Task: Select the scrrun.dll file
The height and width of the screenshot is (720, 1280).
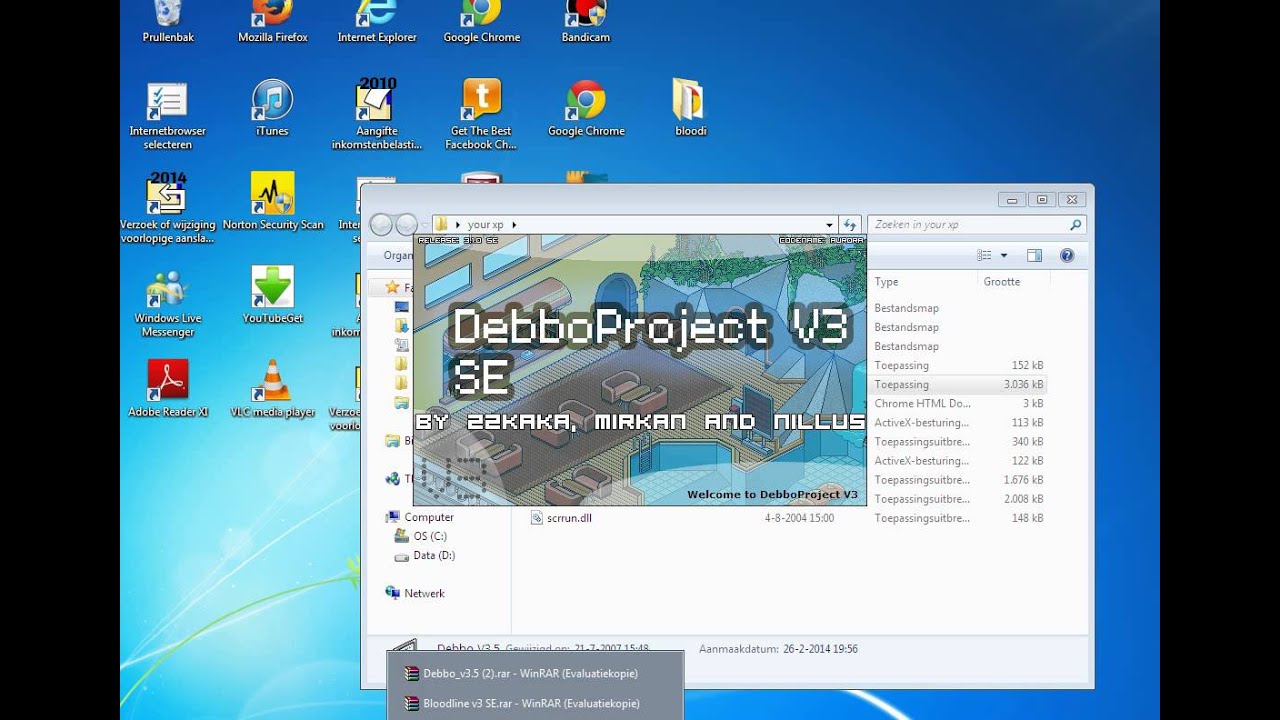Action: tap(569, 518)
